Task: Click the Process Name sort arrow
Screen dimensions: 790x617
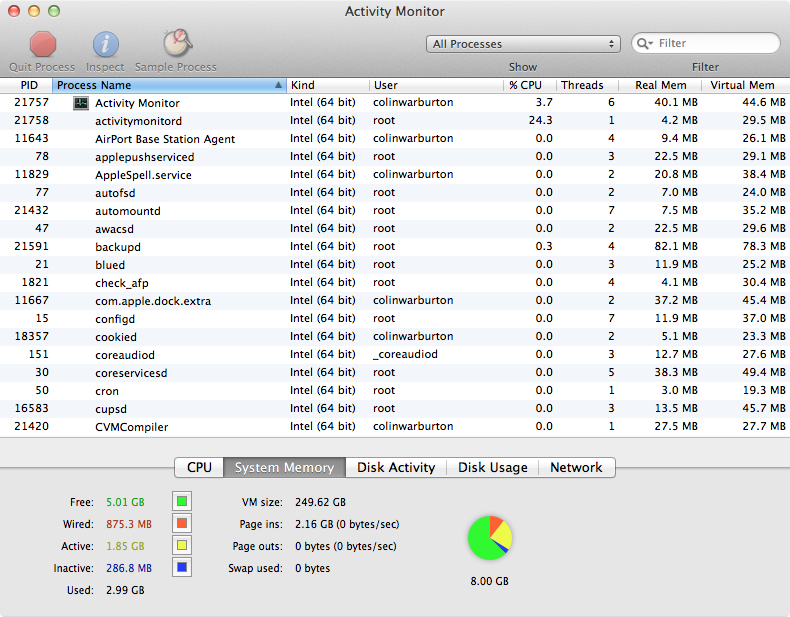Action: pyautogui.click(x=278, y=85)
